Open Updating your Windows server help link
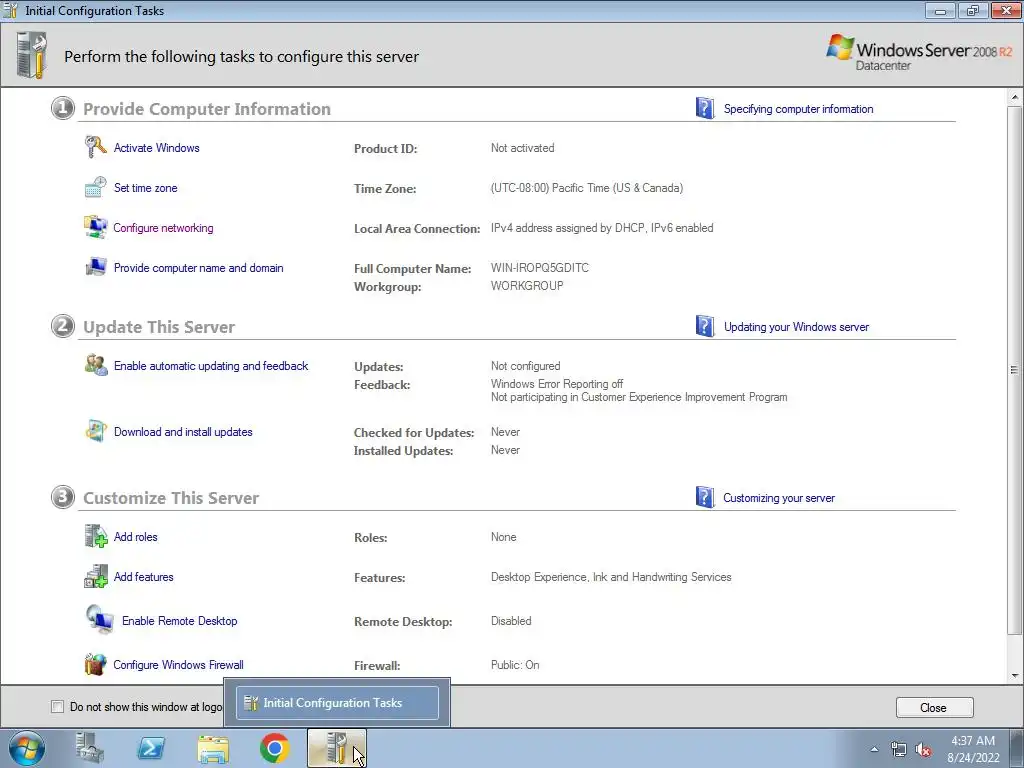The height and width of the screenshot is (768, 1024). pyautogui.click(x=796, y=327)
